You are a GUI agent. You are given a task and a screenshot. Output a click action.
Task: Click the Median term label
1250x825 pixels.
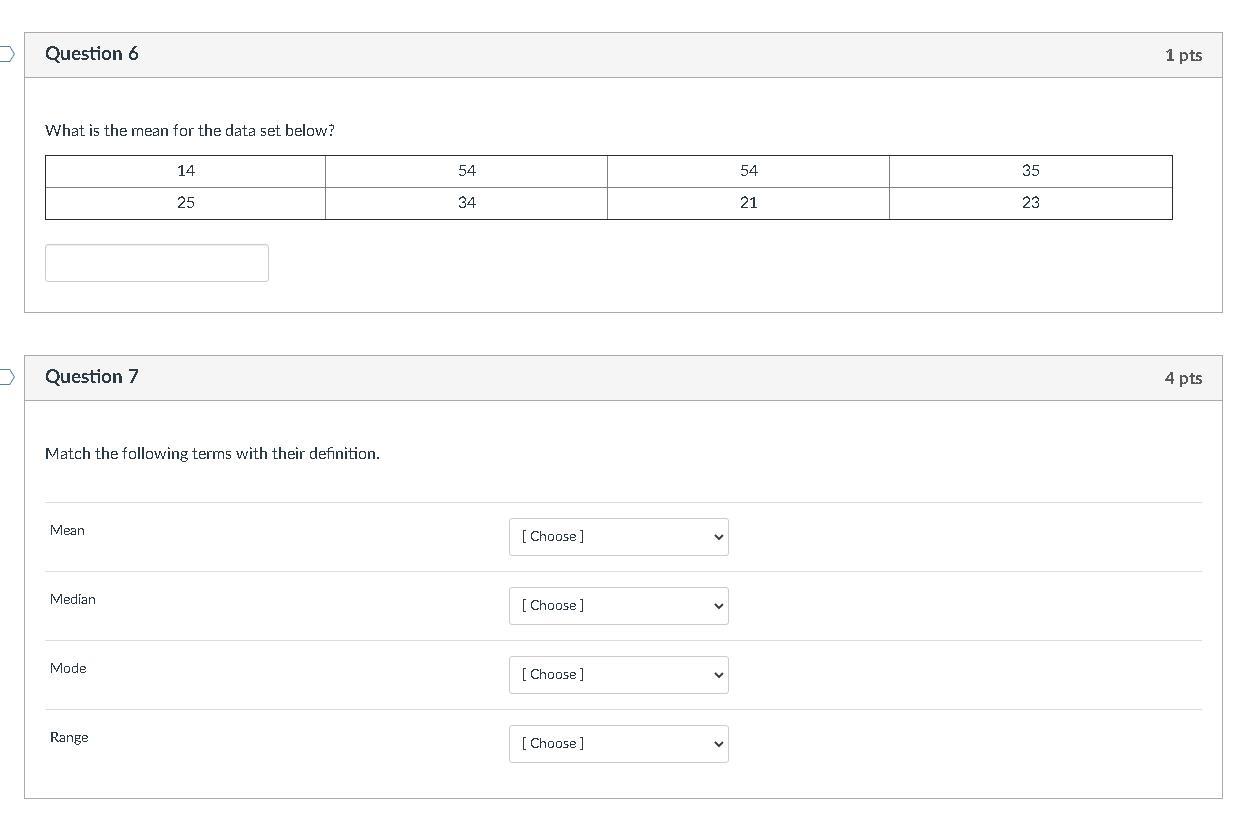pyautogui.click(x=73, y=599)
